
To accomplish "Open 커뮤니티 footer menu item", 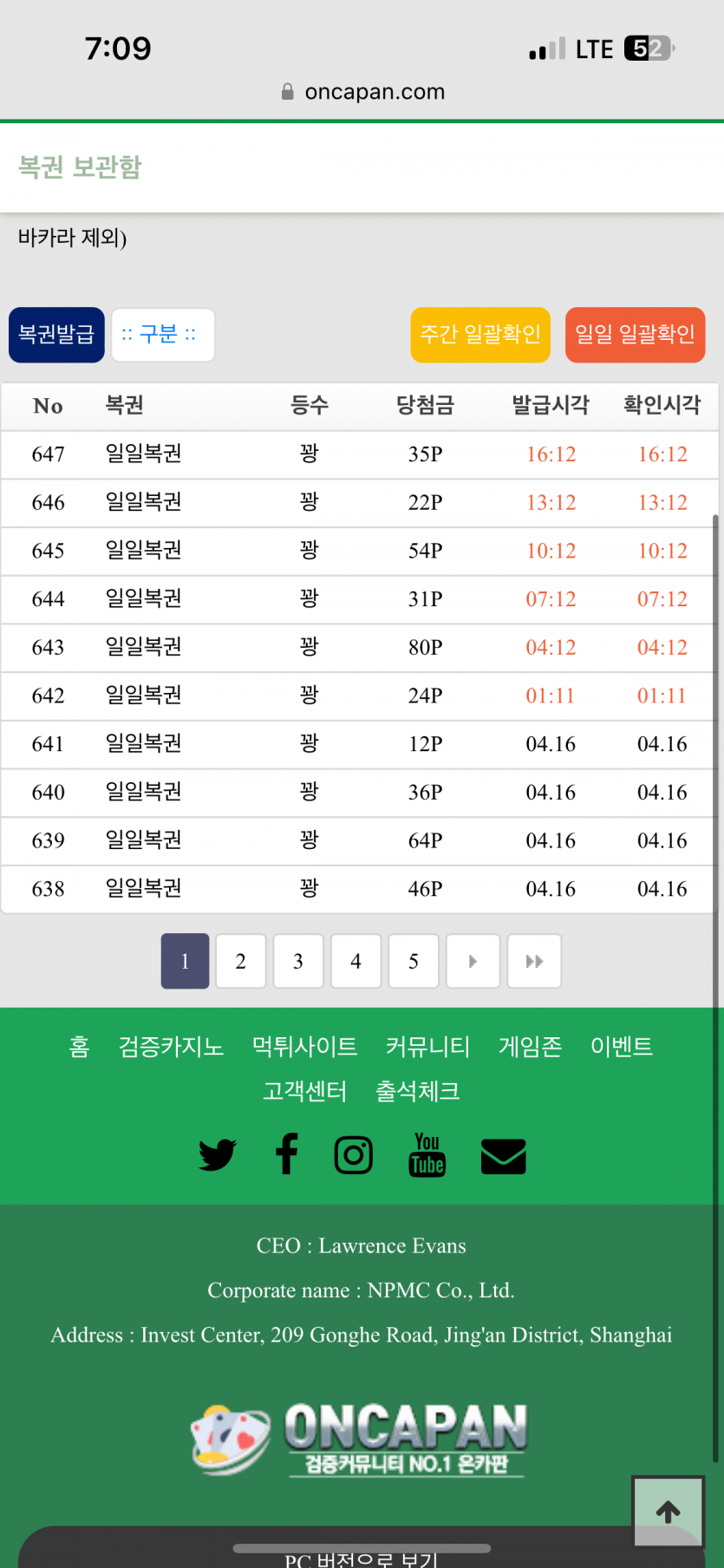I will point(427,1047).
